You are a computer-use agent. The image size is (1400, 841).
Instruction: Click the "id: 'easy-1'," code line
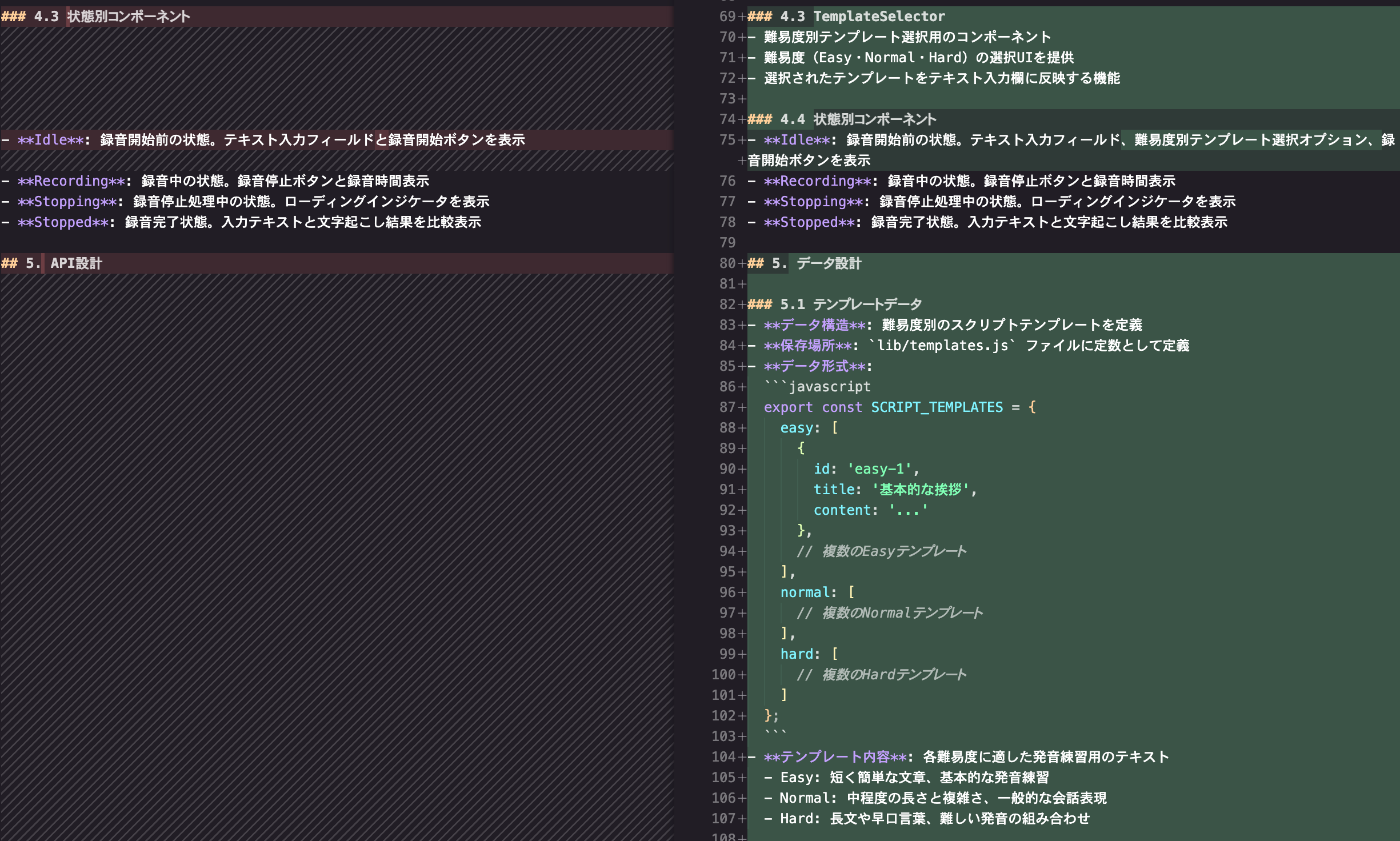click(866, 468)
